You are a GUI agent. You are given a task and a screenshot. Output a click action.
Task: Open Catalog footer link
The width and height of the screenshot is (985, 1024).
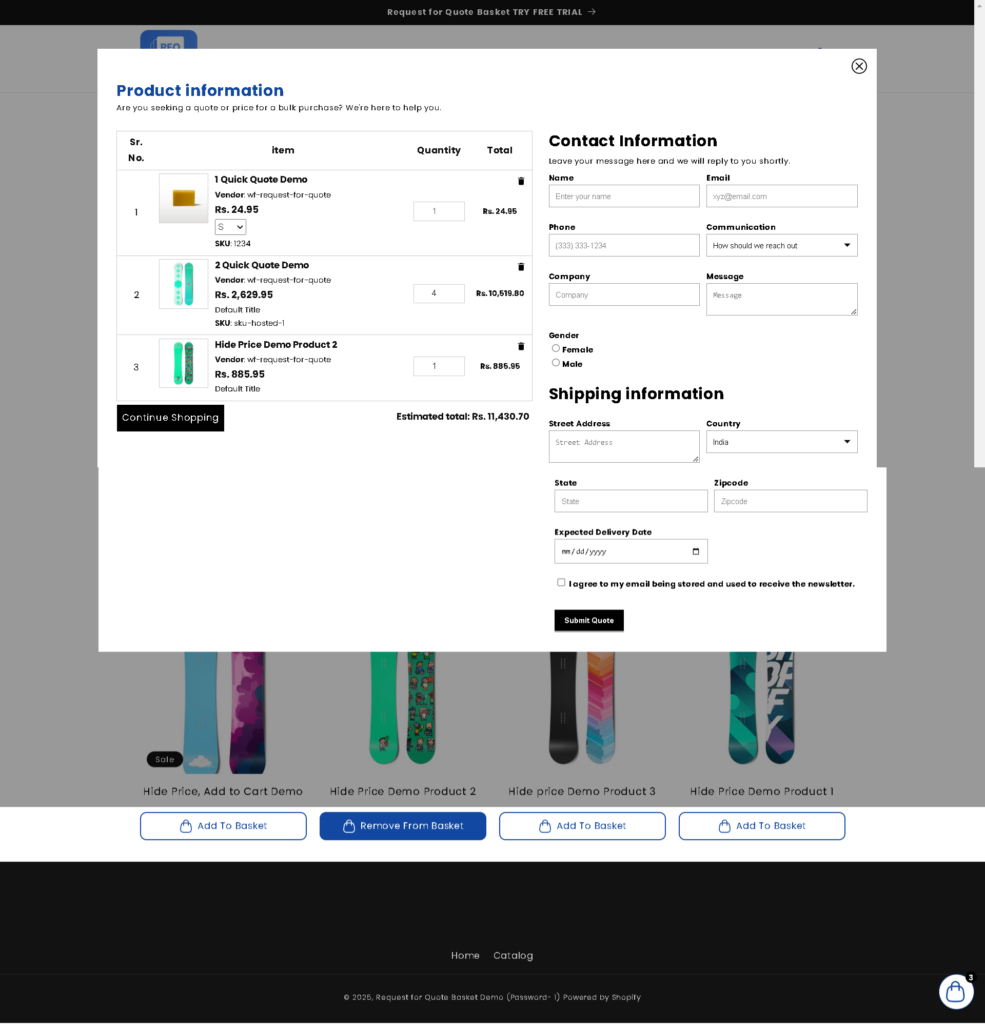tap(513, 955)
